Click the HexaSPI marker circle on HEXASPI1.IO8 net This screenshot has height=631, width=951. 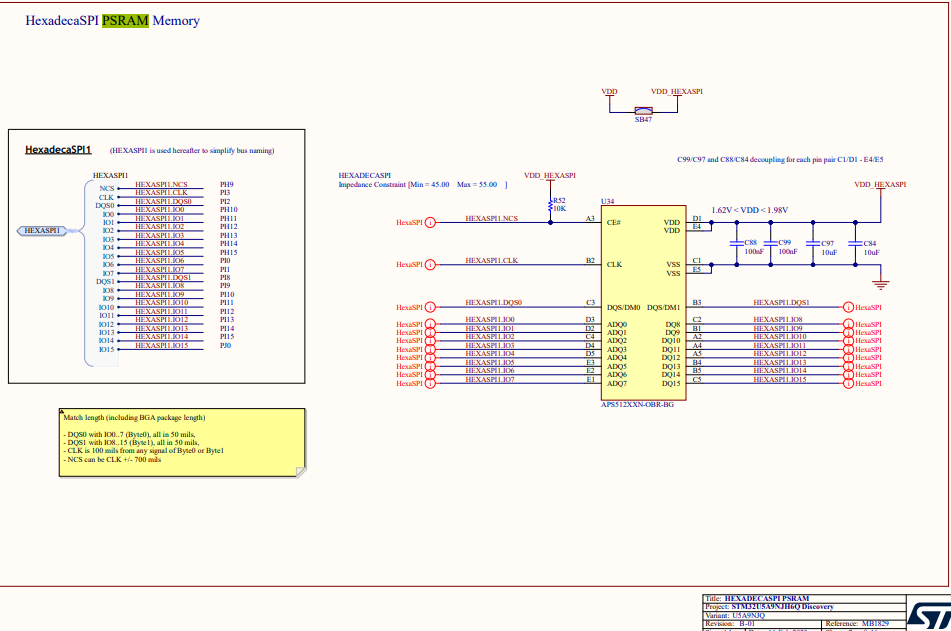tap(849, 325)
